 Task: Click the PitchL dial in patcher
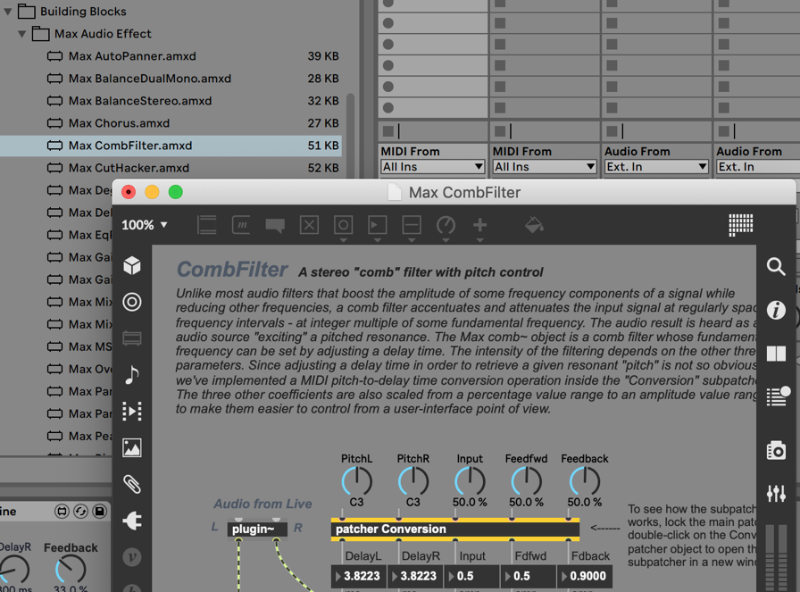click(357, 481)
